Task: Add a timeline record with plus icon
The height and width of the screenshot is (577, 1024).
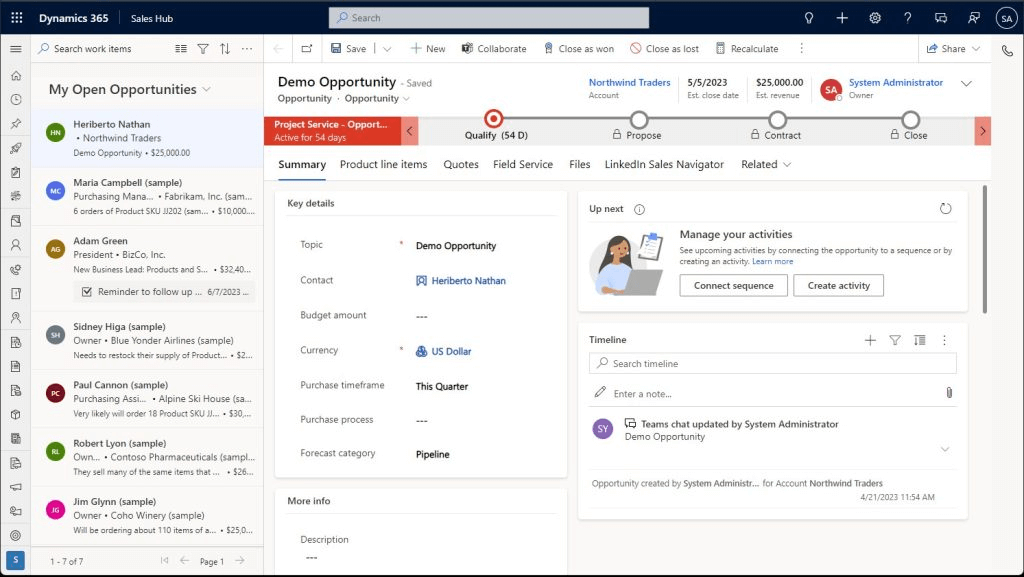Action: 870,340
